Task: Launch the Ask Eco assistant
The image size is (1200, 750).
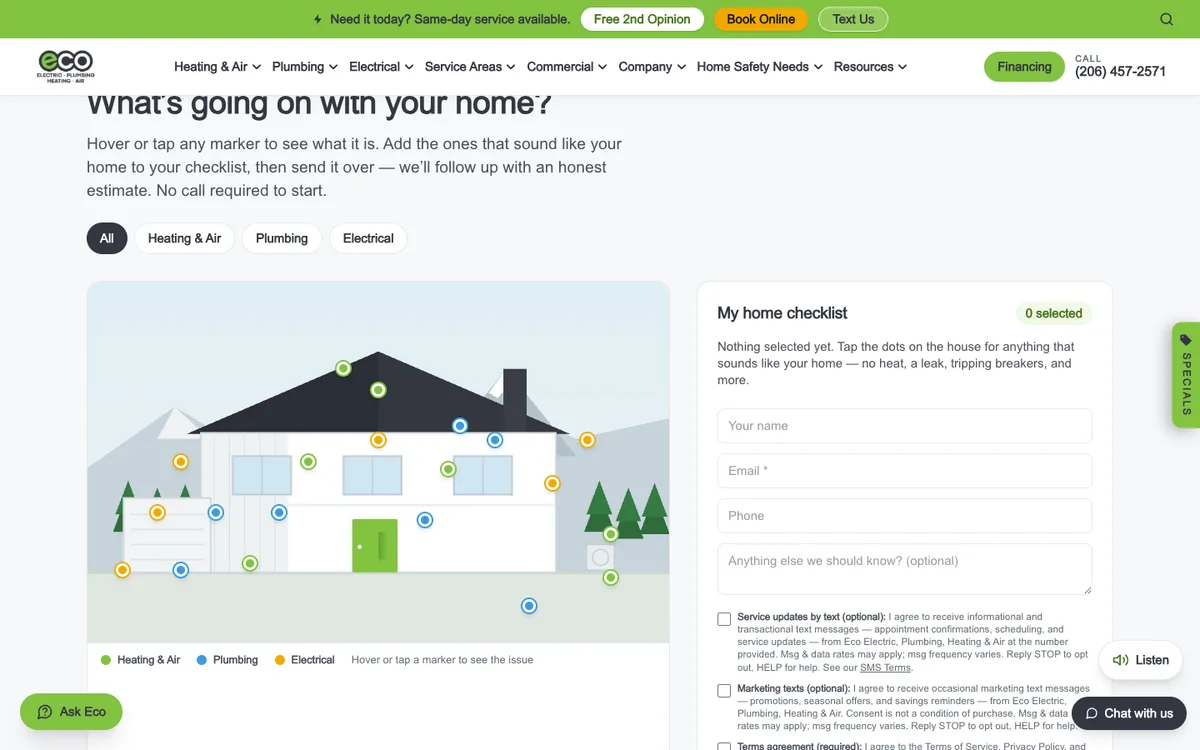Action: pos(71,712)
